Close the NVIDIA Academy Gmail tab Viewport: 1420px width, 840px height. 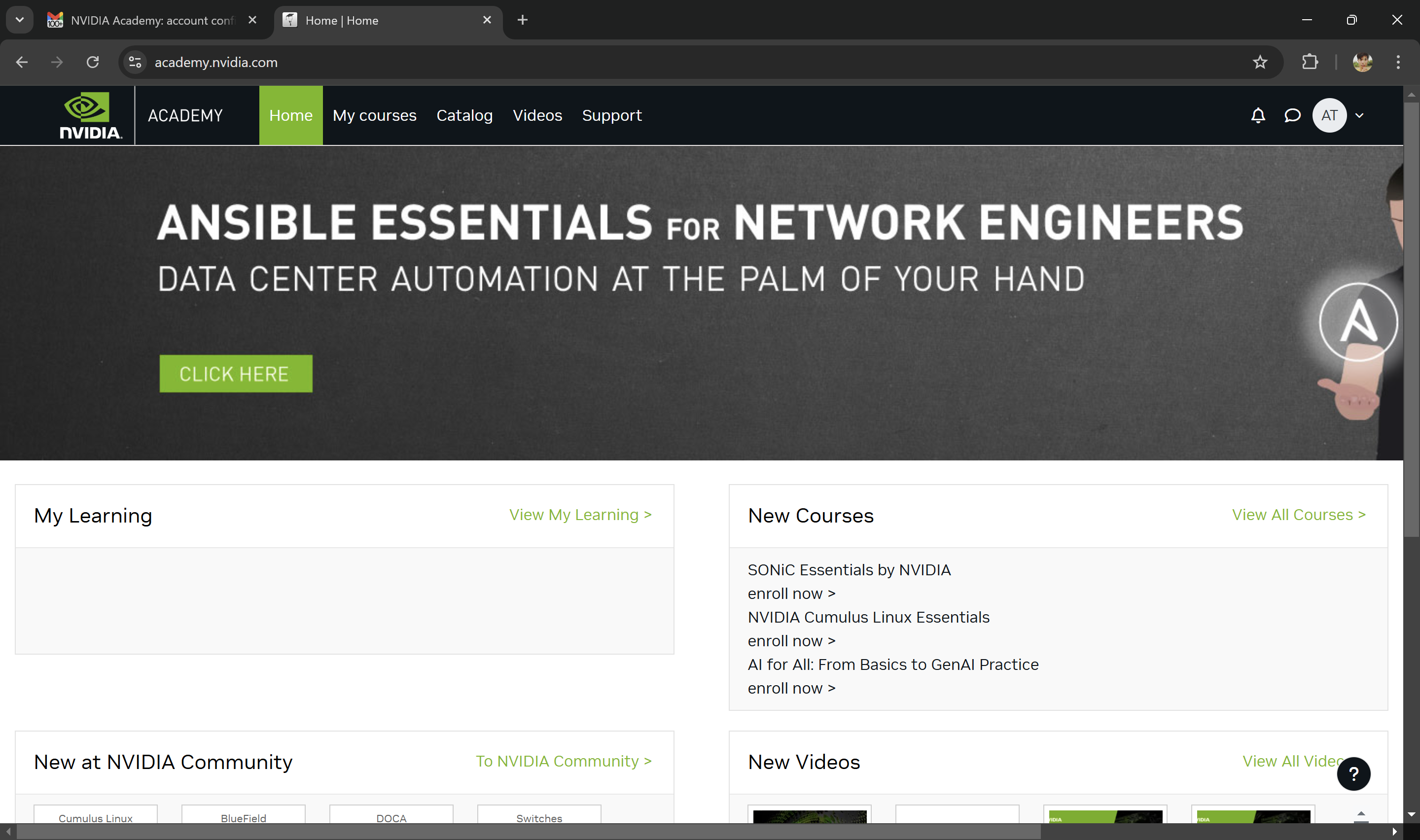[252, 20]
